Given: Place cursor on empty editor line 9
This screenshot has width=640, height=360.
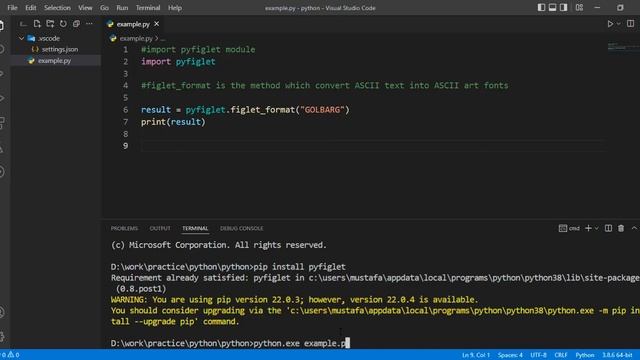Looking at the screenshot, I should pyautogui.click(x=373, y=146).
